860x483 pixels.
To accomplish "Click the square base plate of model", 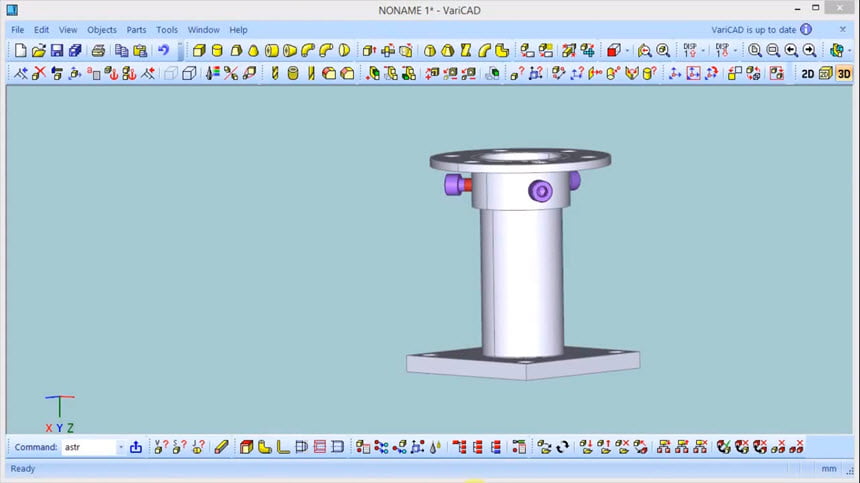I will [x=523, y=363].
